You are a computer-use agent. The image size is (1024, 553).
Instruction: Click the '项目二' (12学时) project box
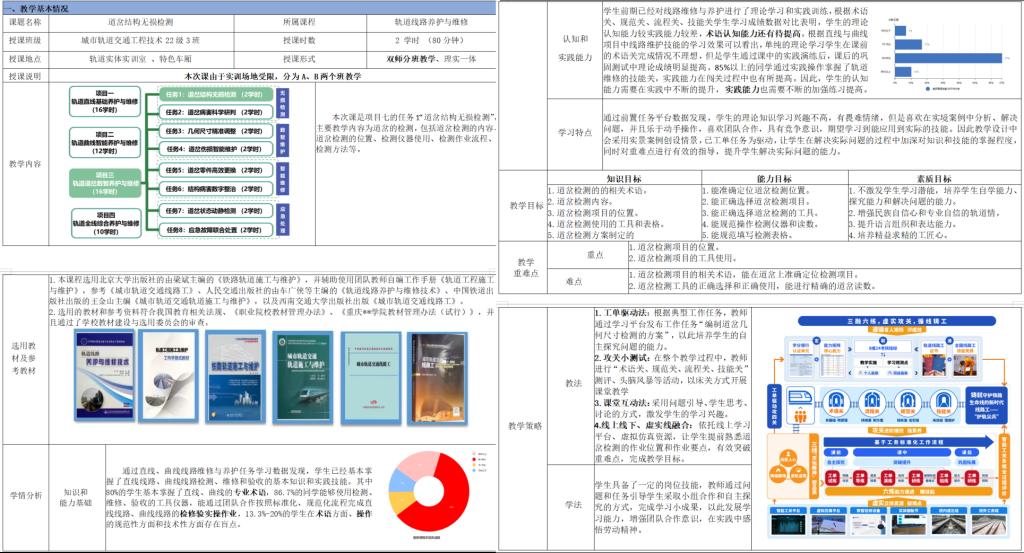coord(105,142)
